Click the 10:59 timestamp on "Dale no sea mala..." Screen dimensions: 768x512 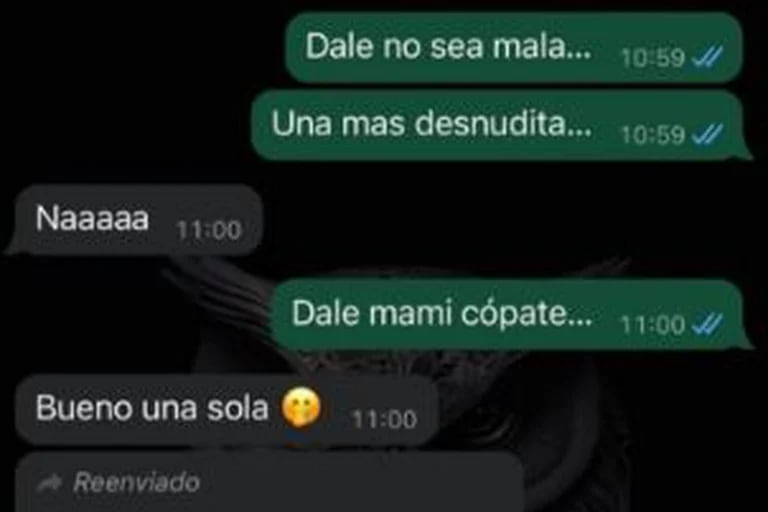(x=652, y=58)
